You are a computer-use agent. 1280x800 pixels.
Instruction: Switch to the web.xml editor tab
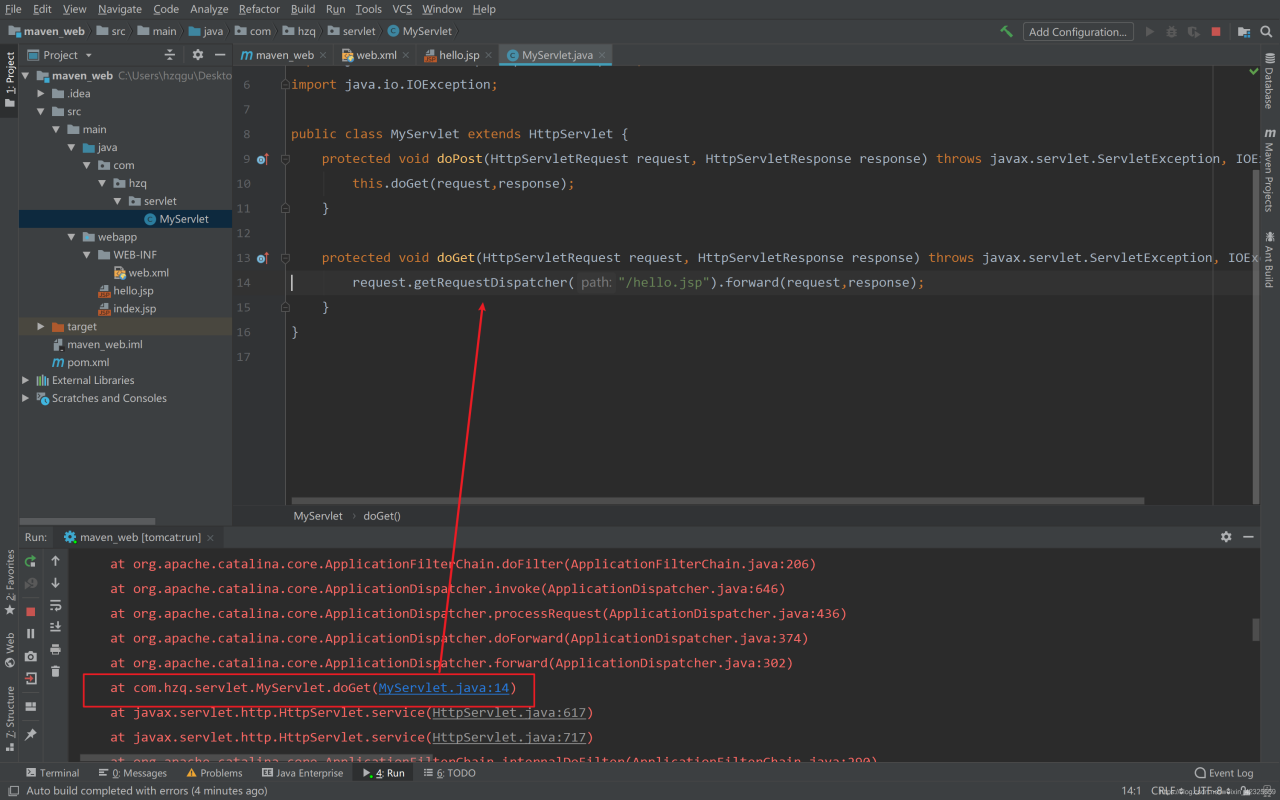tap(376, 55)
